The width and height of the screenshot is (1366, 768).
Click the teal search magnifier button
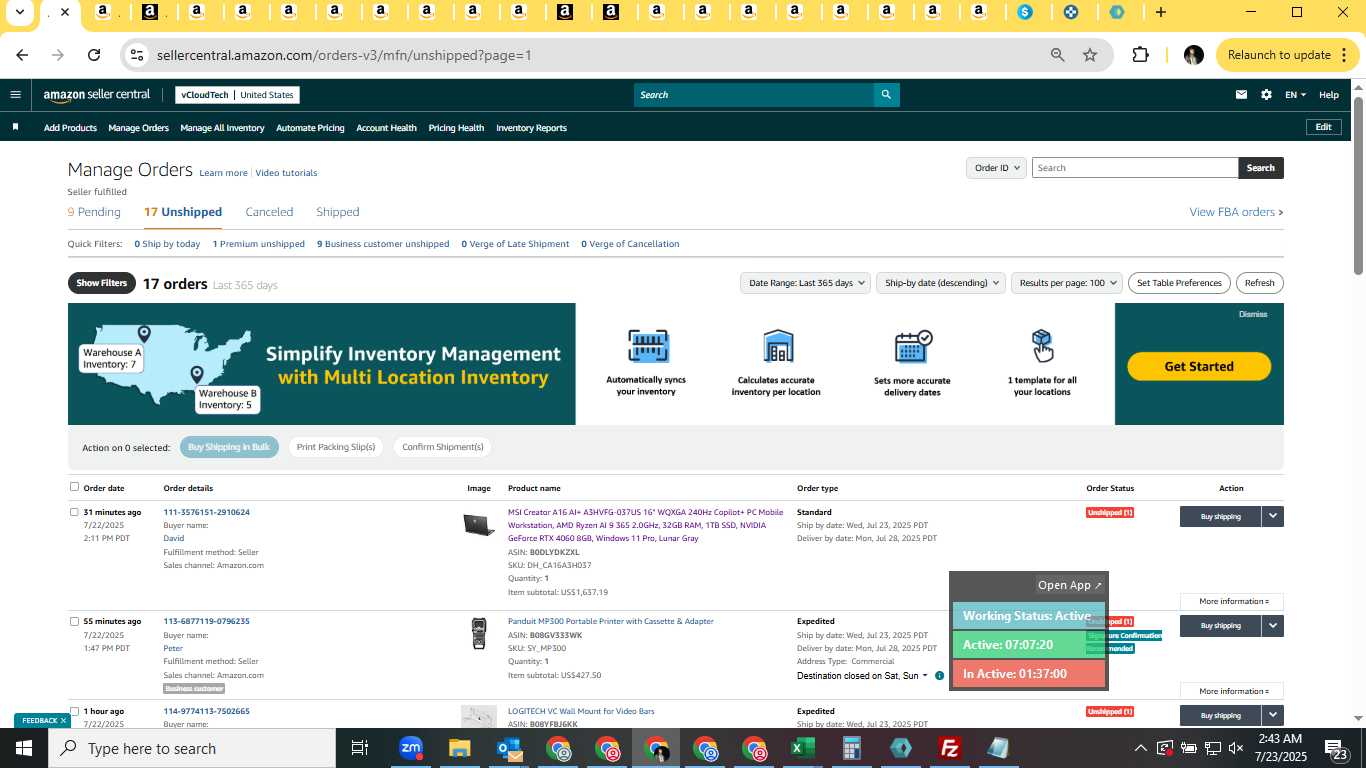885,95
